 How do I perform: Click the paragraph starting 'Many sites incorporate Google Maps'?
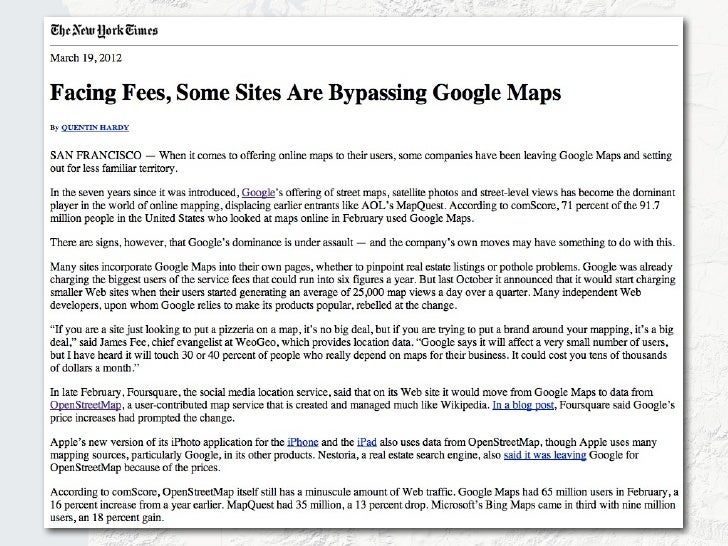363,286
